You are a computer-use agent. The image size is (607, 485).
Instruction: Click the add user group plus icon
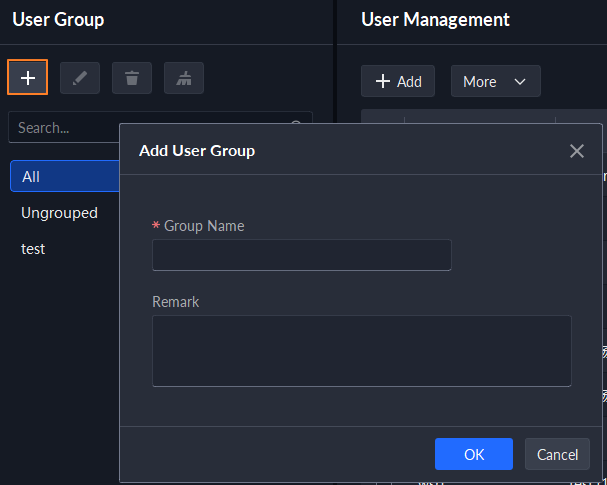tap(28, 78)
